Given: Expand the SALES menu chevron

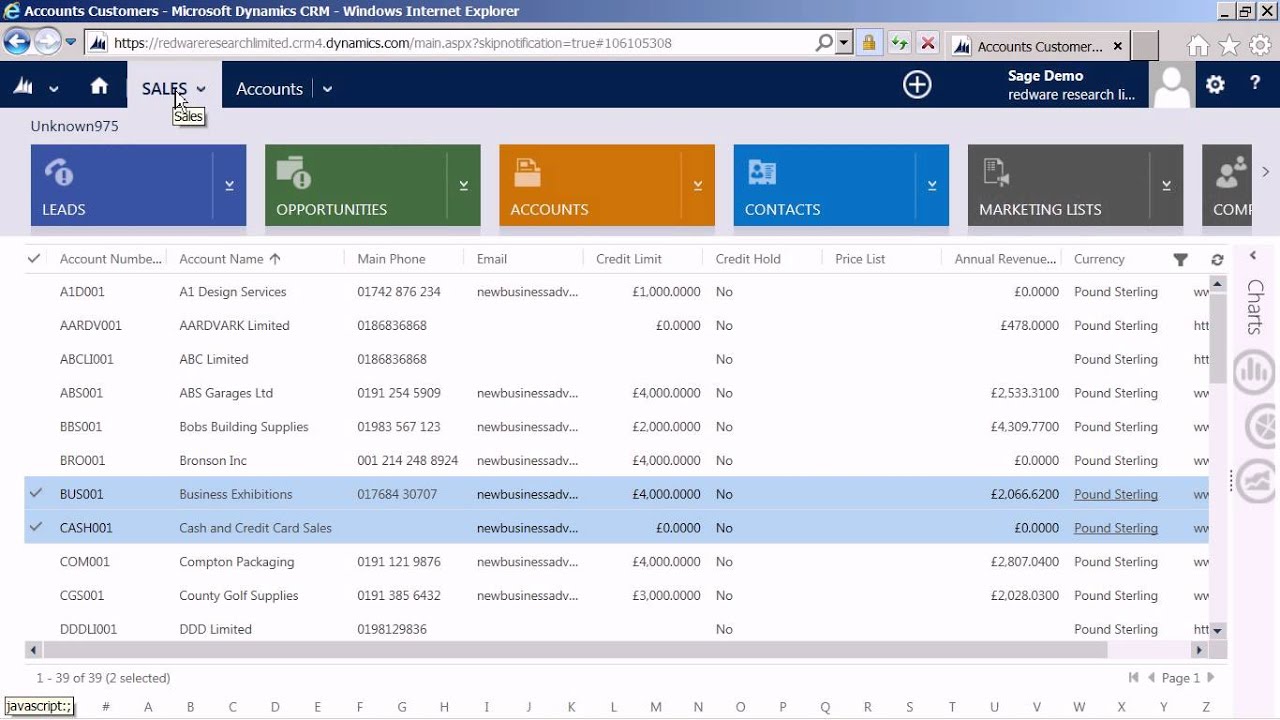Looking at the screenshot, I should (201, 89).
